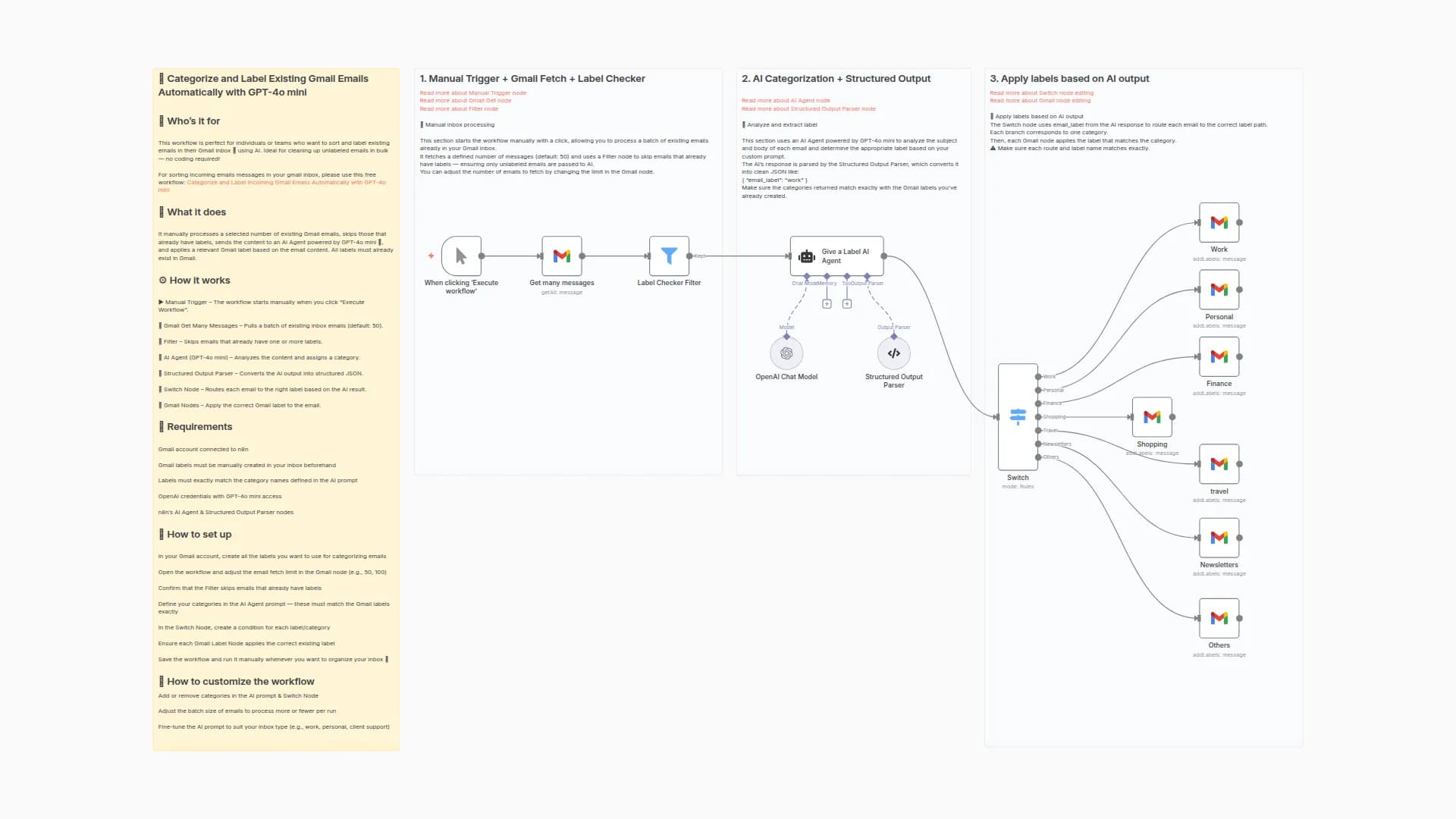Open the travel Gmail label node
The image size is (1456, 819).
click(x=1219, y=464)
